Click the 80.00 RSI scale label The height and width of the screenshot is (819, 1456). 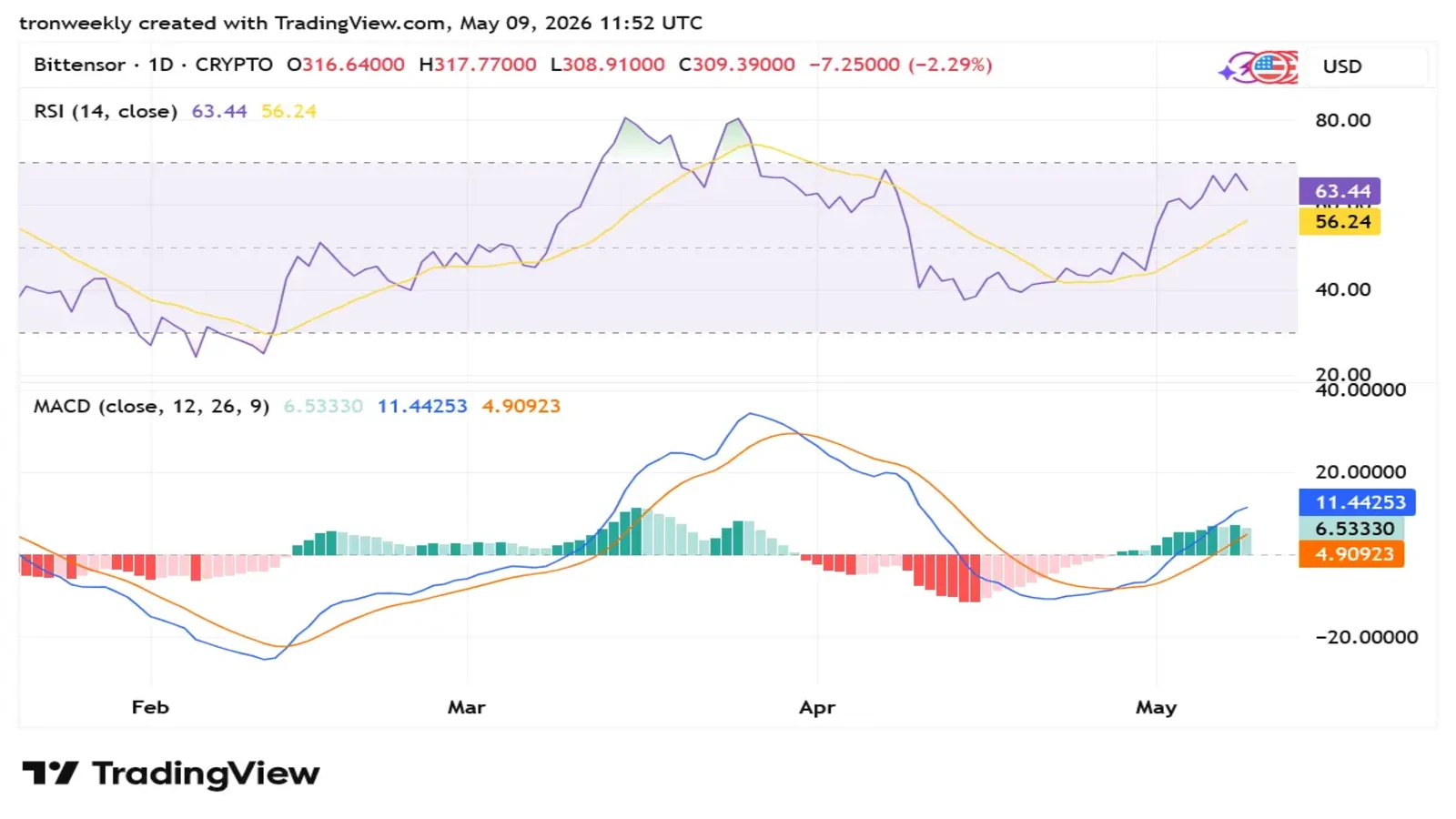pos(1343,120)
